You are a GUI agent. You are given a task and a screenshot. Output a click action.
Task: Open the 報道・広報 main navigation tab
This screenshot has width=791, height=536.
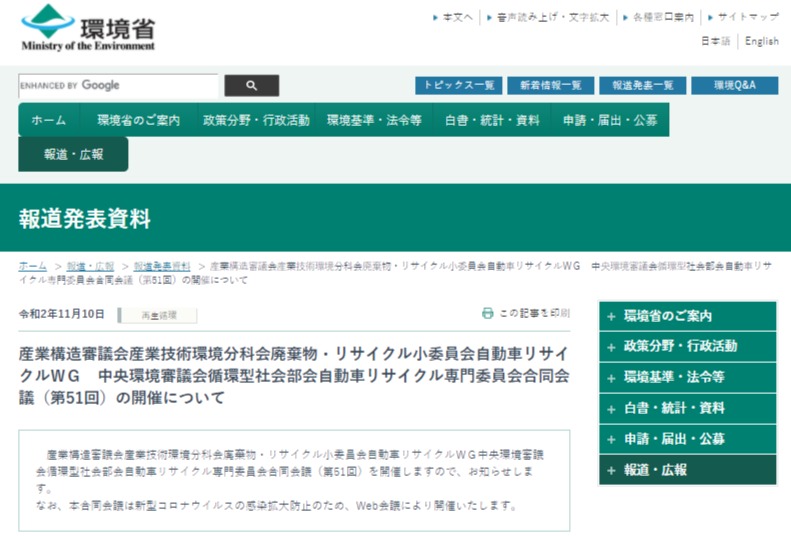click(74, 154)
